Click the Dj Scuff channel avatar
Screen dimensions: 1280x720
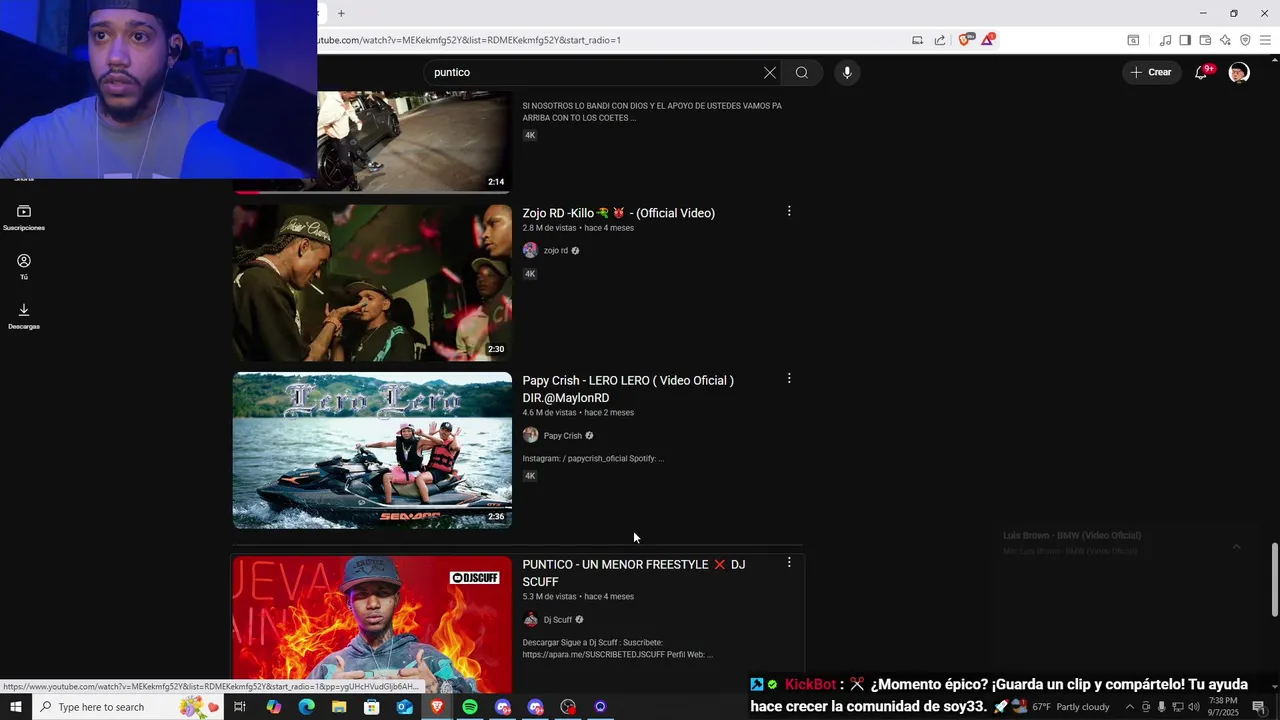coord(530,620)
